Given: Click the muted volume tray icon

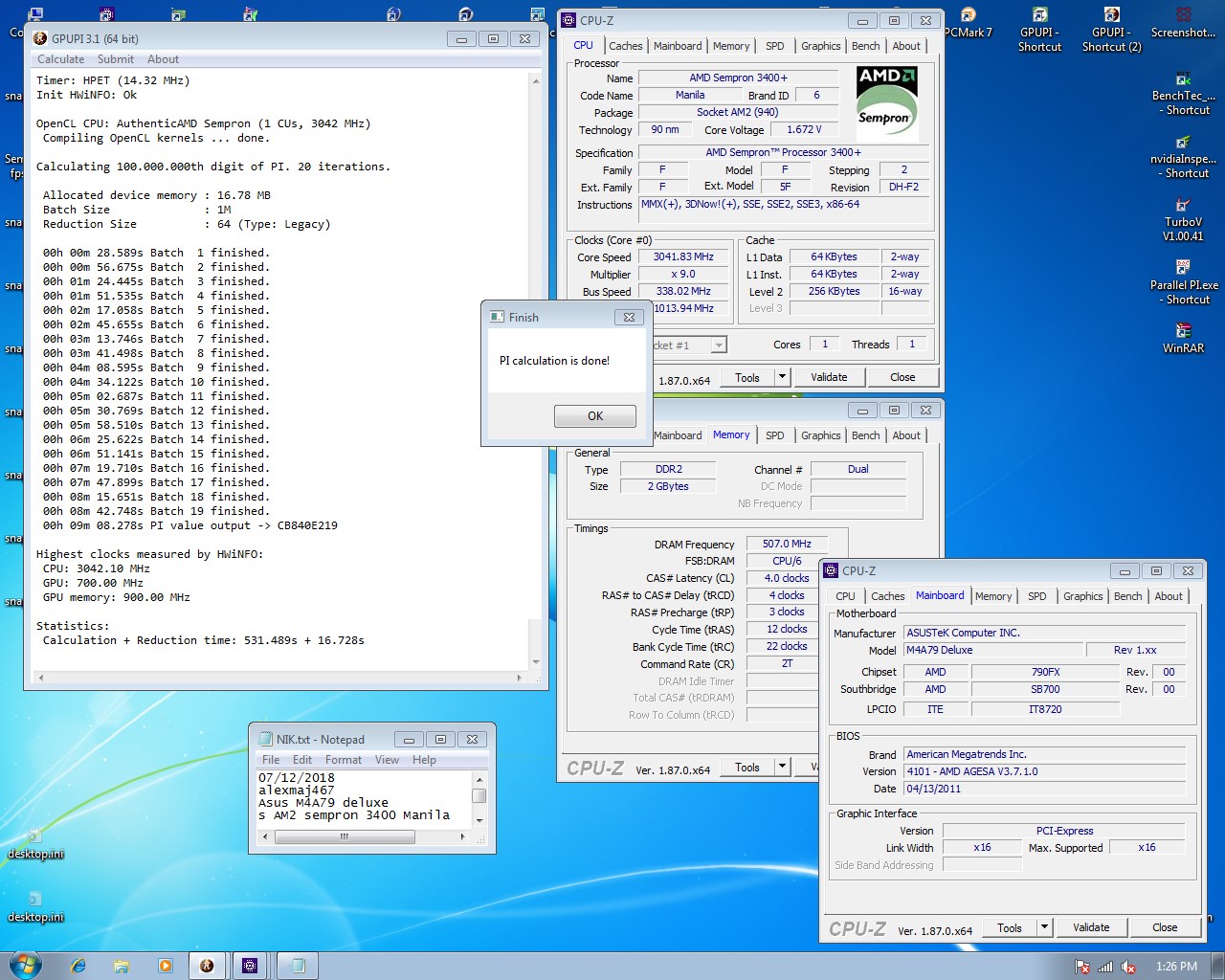Looking at the screenshot, I should [1128, 967].
